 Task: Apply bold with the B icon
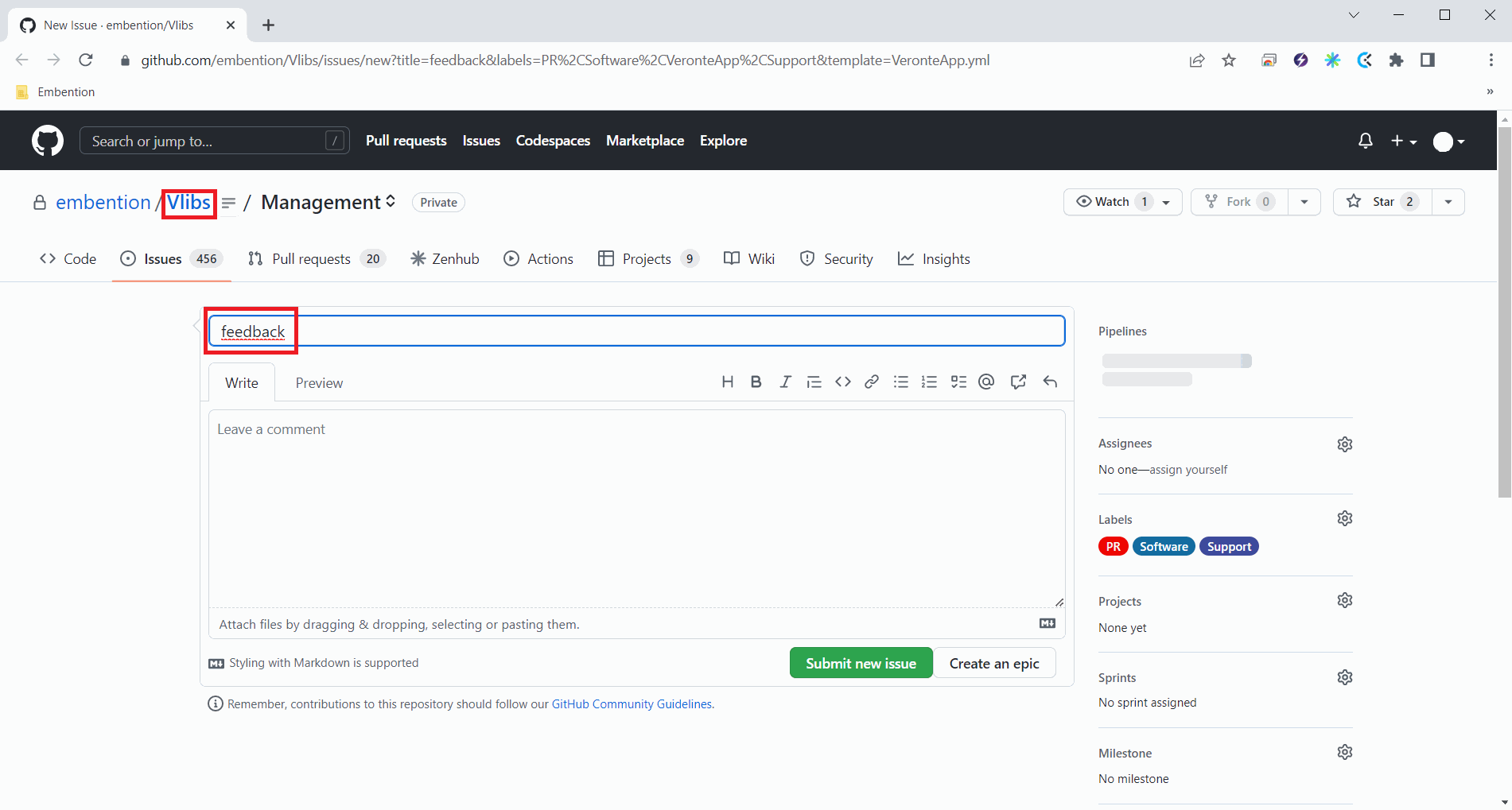[756, 382]
